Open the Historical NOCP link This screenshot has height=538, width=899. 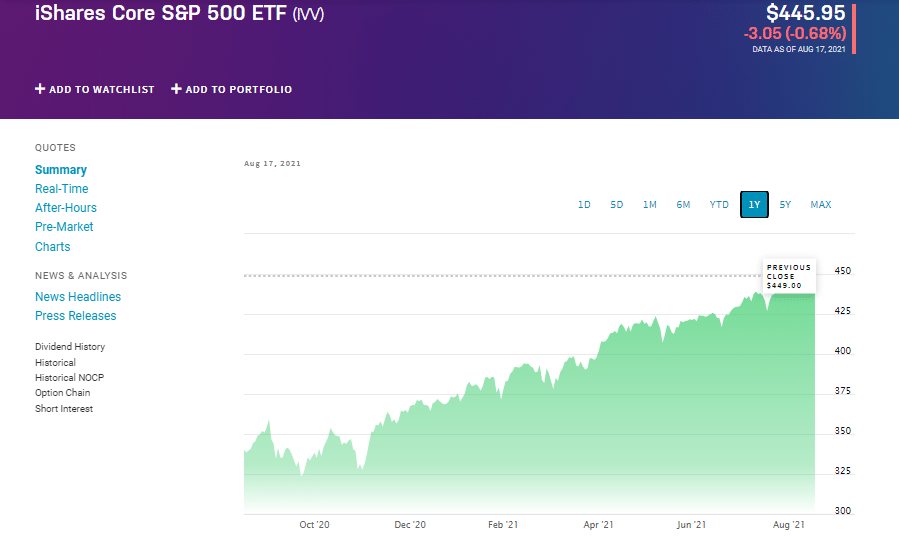pos(69,377)
